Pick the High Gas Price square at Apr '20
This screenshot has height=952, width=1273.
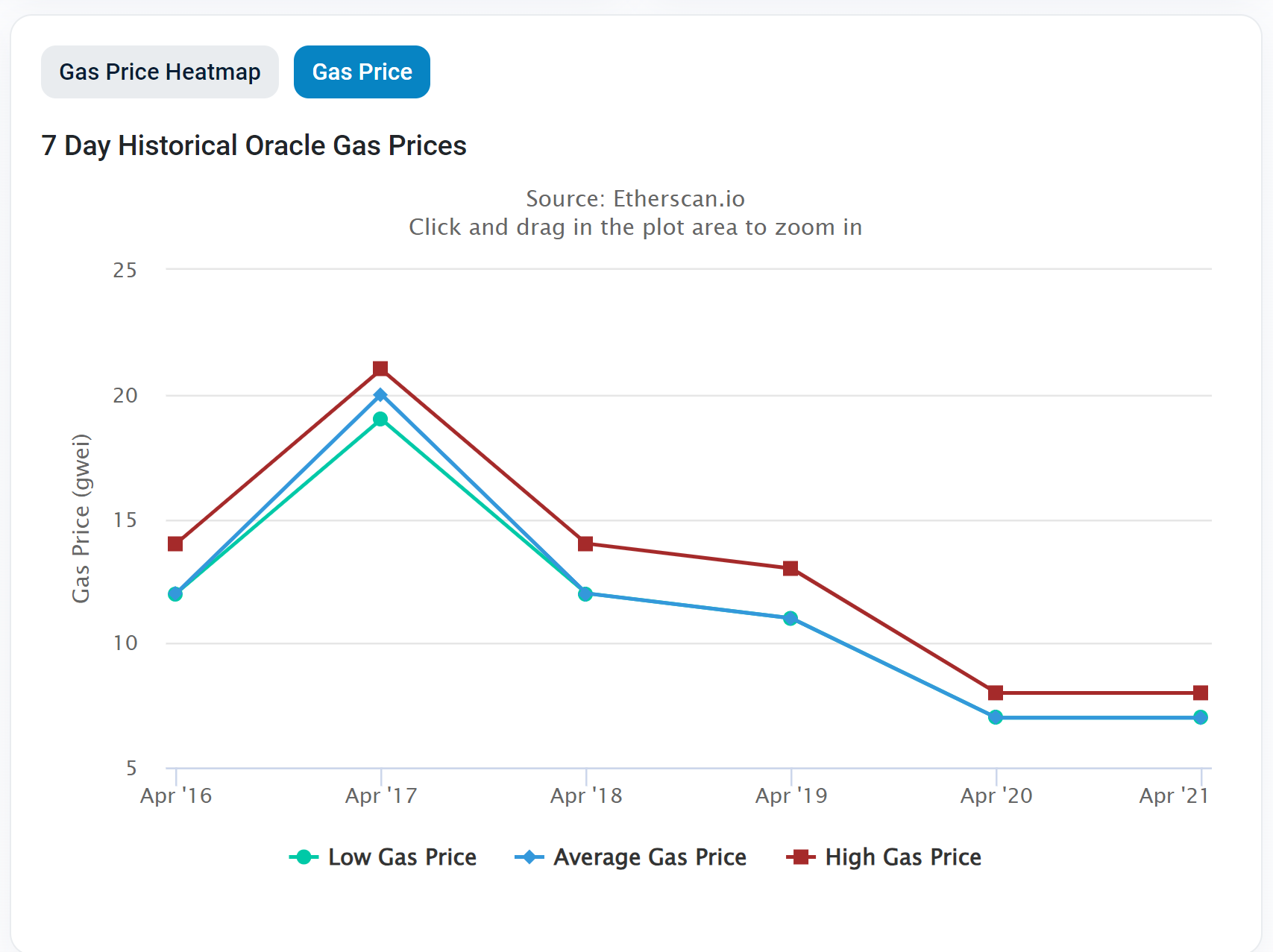[996, 693]
